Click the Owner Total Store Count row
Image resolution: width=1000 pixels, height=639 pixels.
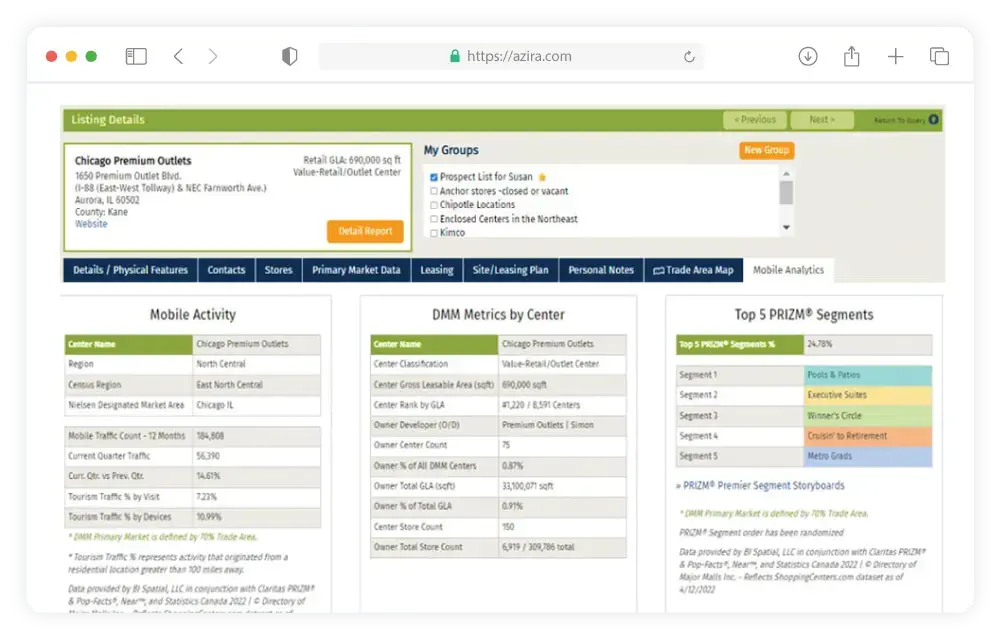498,547
